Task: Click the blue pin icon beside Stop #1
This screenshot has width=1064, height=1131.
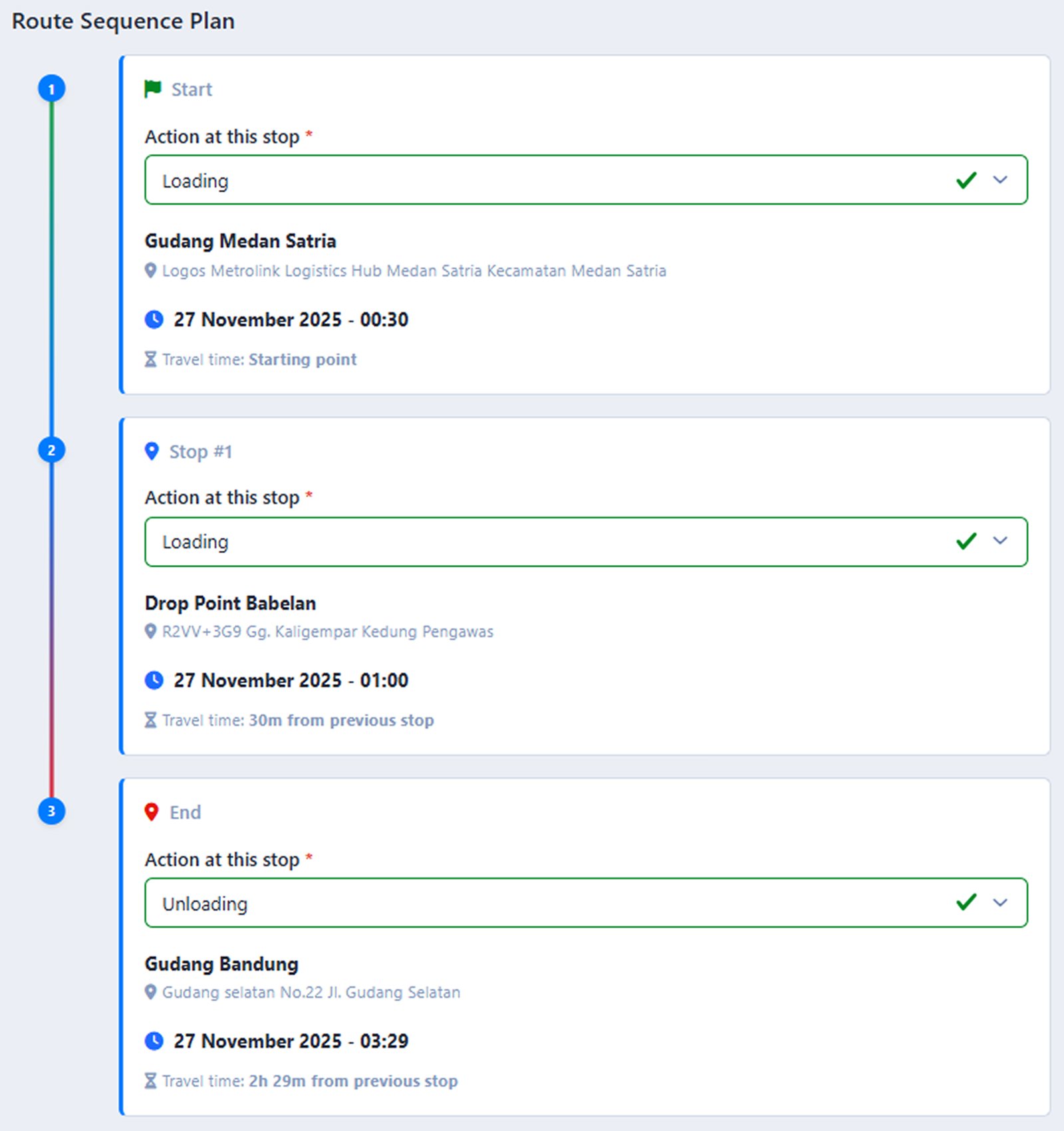Action: tap(152, 451)
